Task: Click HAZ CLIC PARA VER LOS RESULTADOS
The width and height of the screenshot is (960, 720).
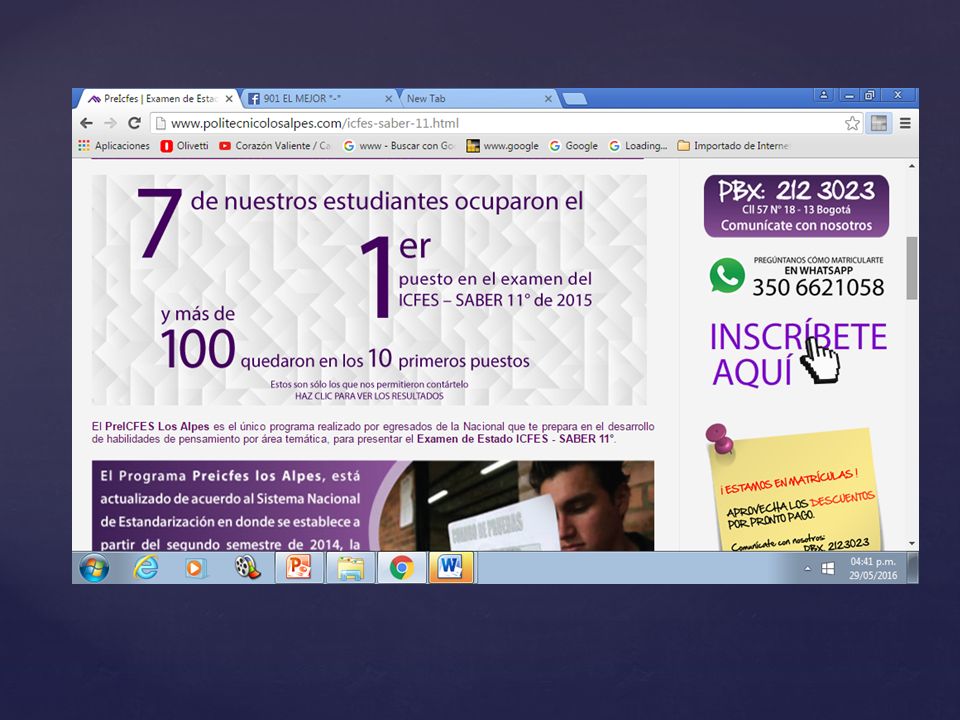Action: 369,396
